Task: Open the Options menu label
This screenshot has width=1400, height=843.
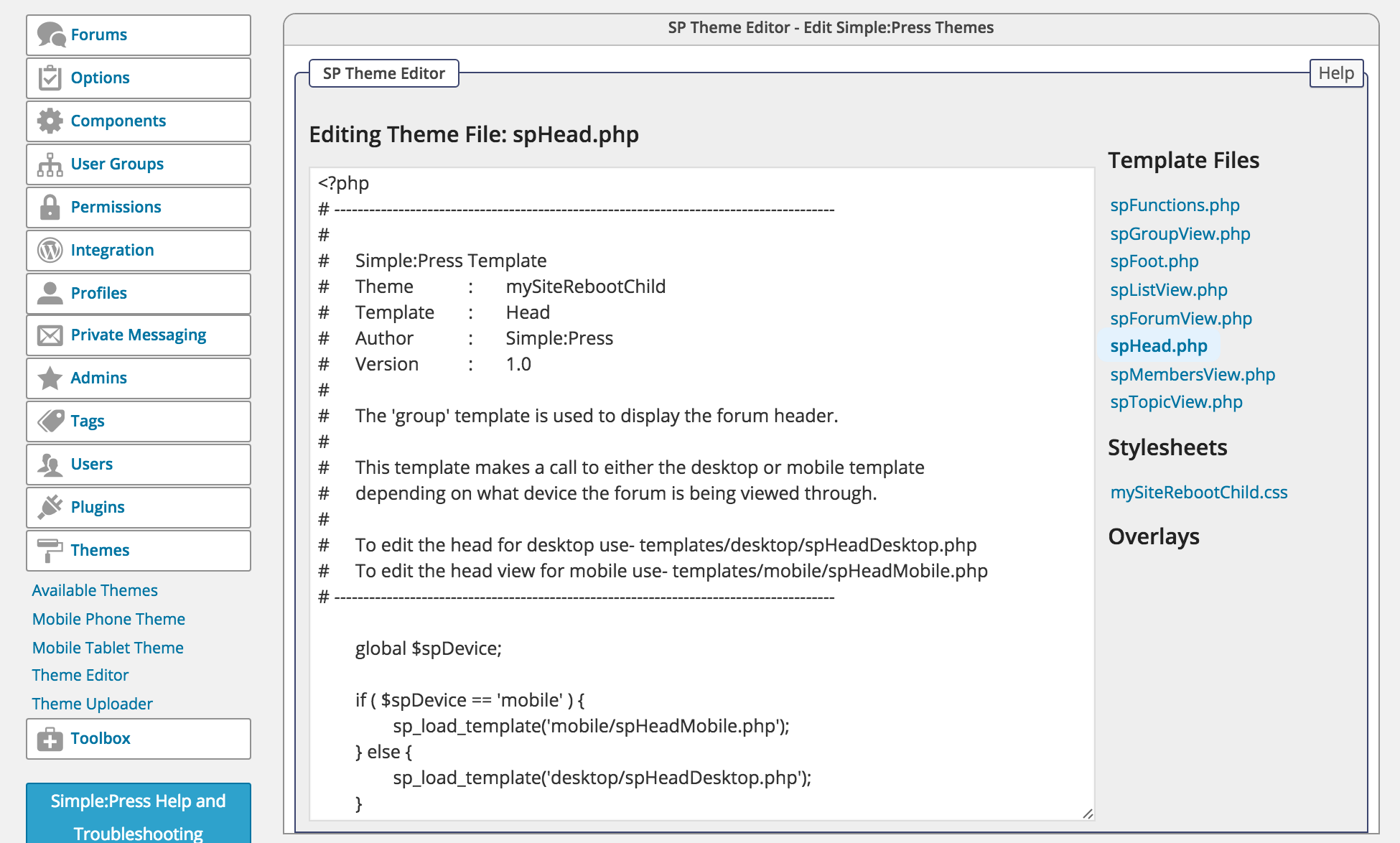Action: (101, 78)
